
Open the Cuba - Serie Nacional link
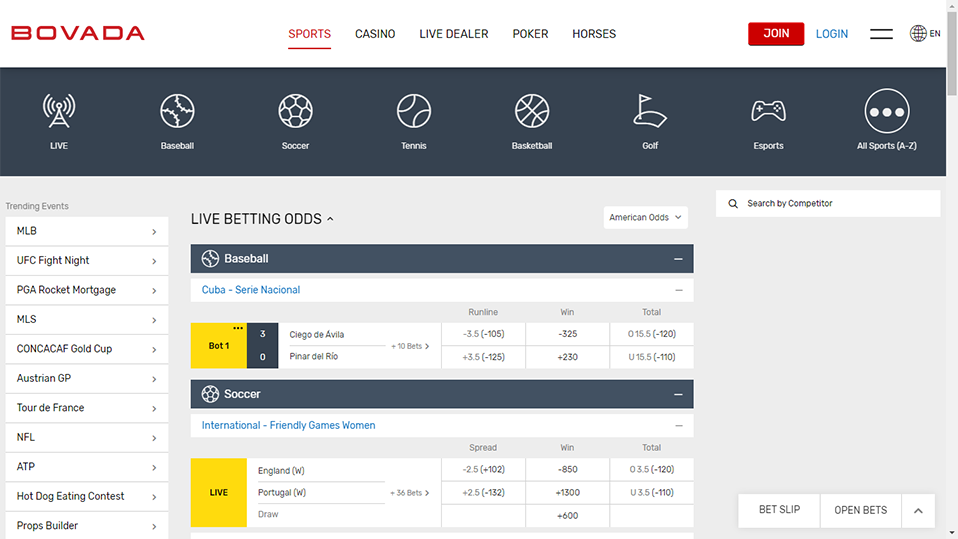click(x=251, y=290)
